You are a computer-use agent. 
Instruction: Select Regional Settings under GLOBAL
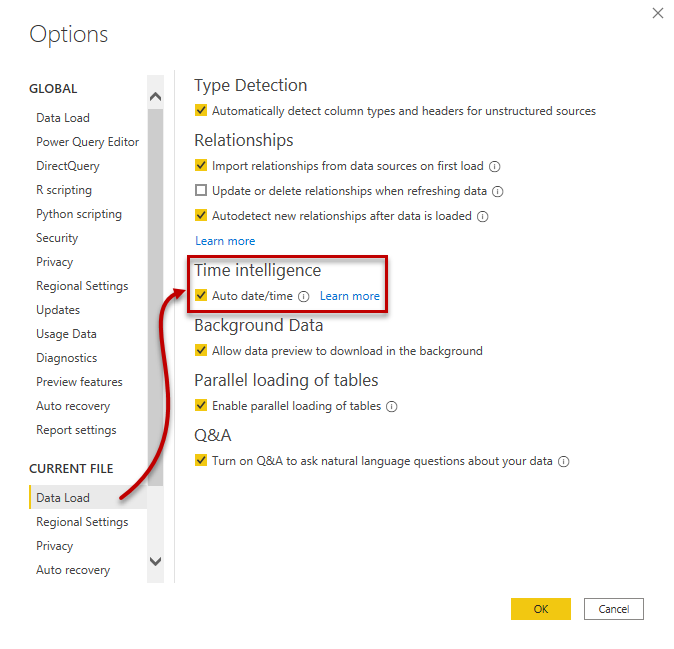click(x=82, y=287)
